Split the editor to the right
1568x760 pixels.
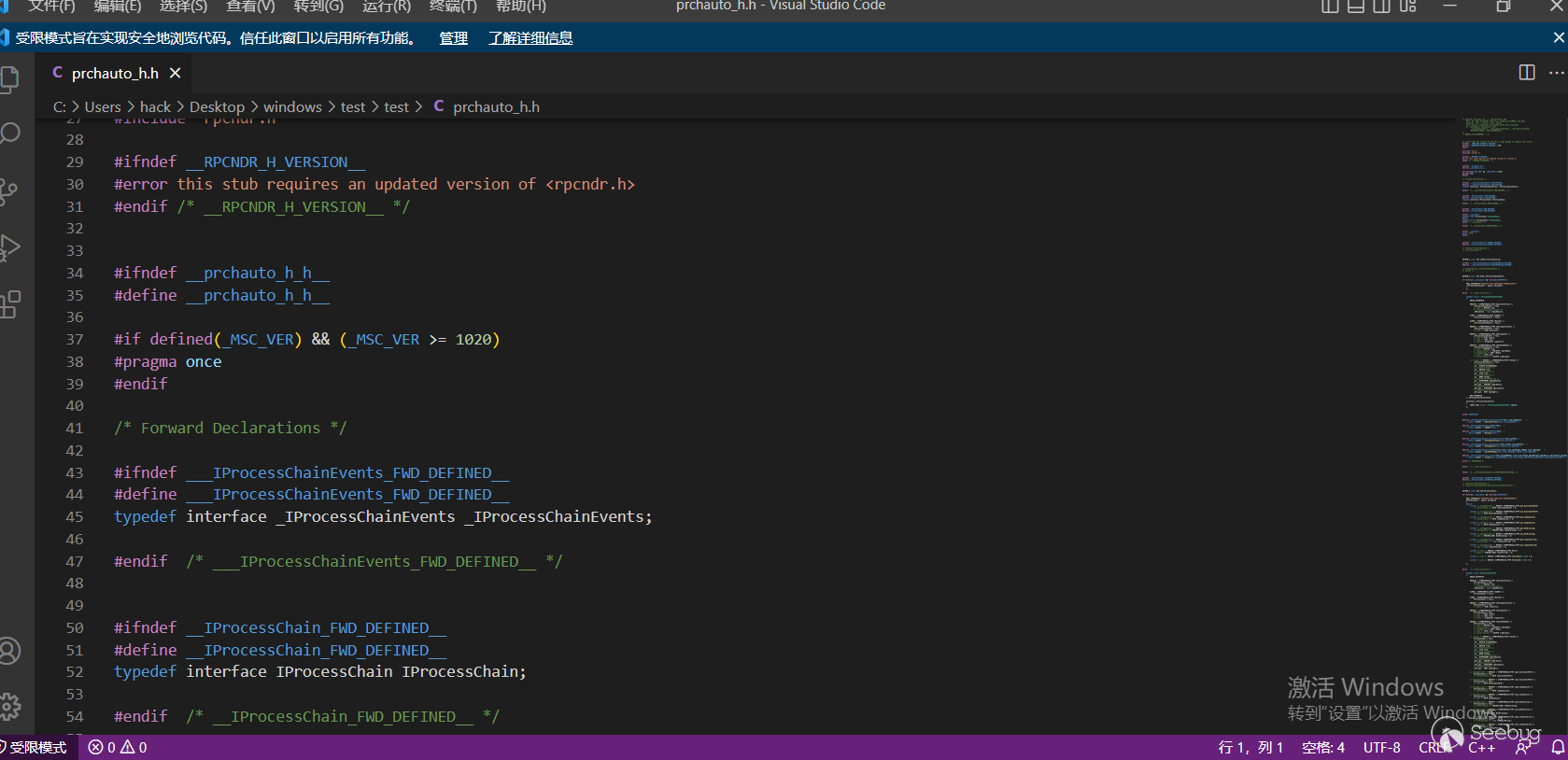point(1527,73)
